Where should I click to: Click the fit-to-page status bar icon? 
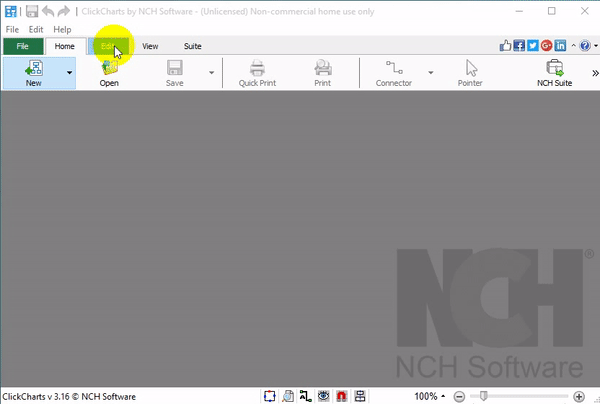click(x=269, y=396)
